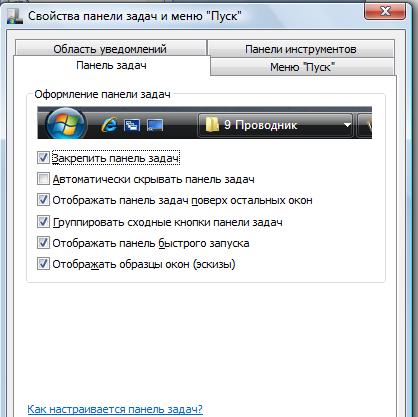Open the Панели инструментов tab
This screenshot has width=418, height=417.
pos(301,49)
